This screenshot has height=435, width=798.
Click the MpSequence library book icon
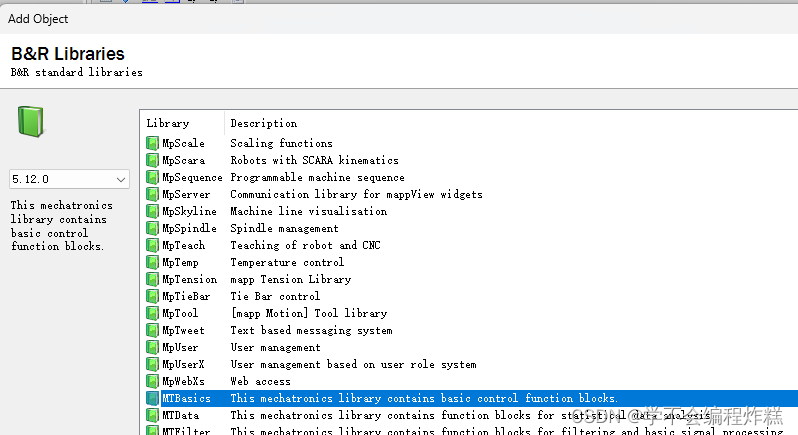(x=152, y=177)
